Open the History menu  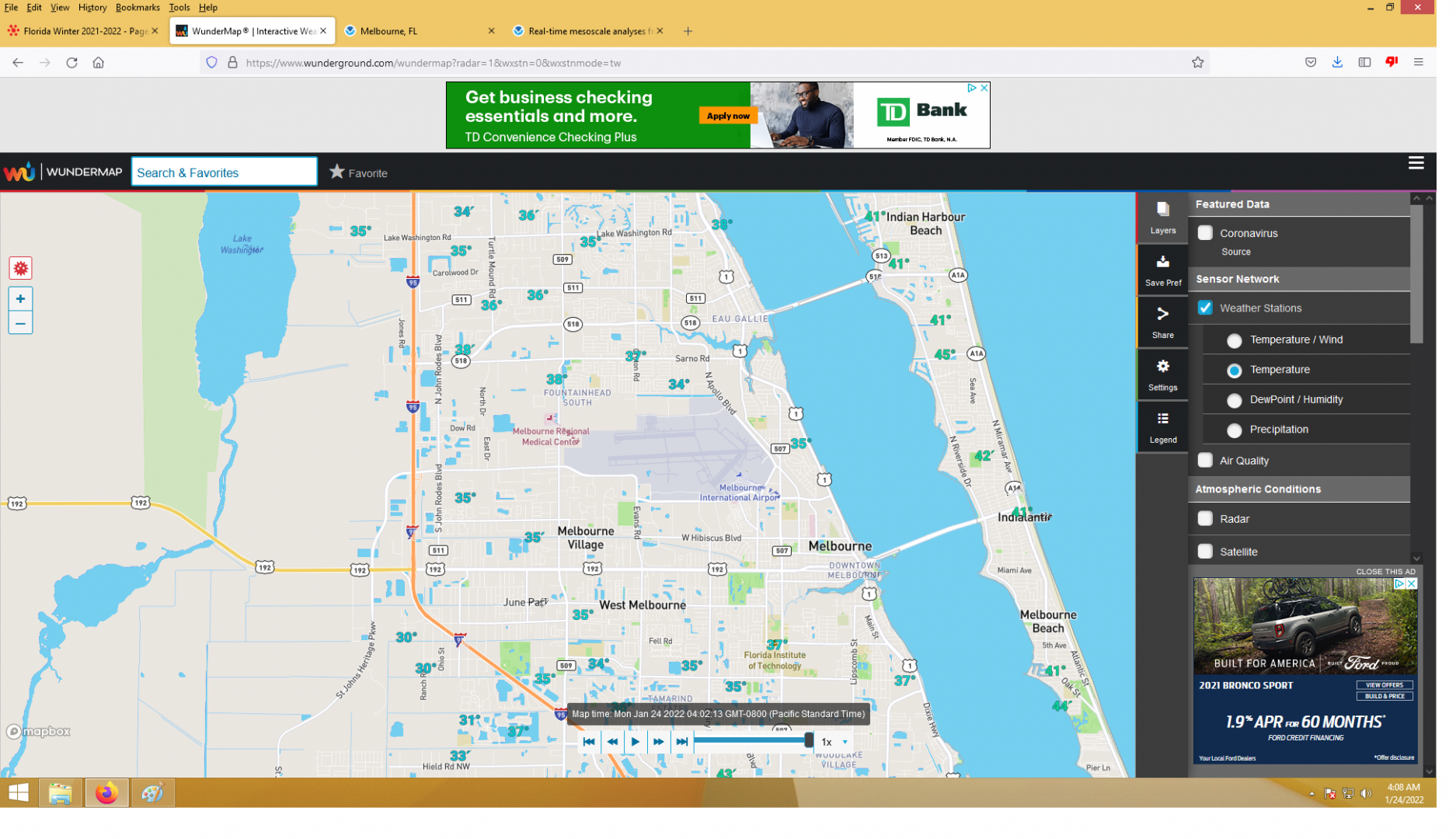(x=93, y=8)
